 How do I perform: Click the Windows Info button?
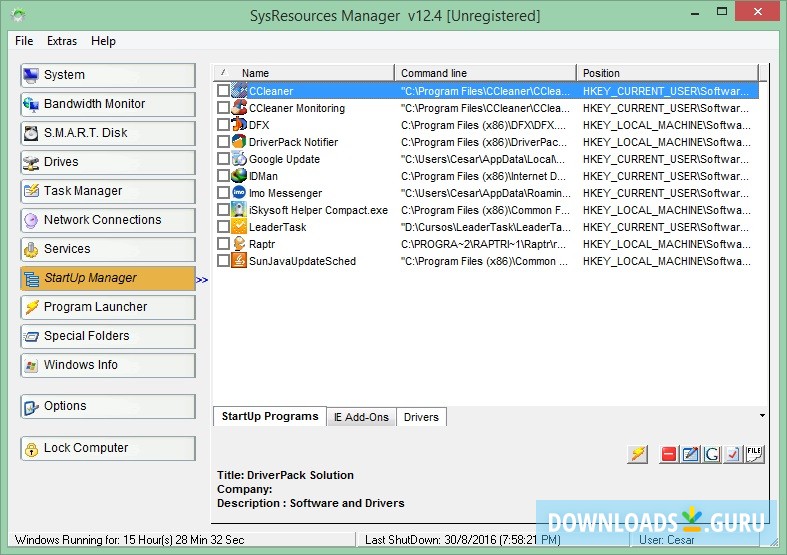tap(108, 365)
